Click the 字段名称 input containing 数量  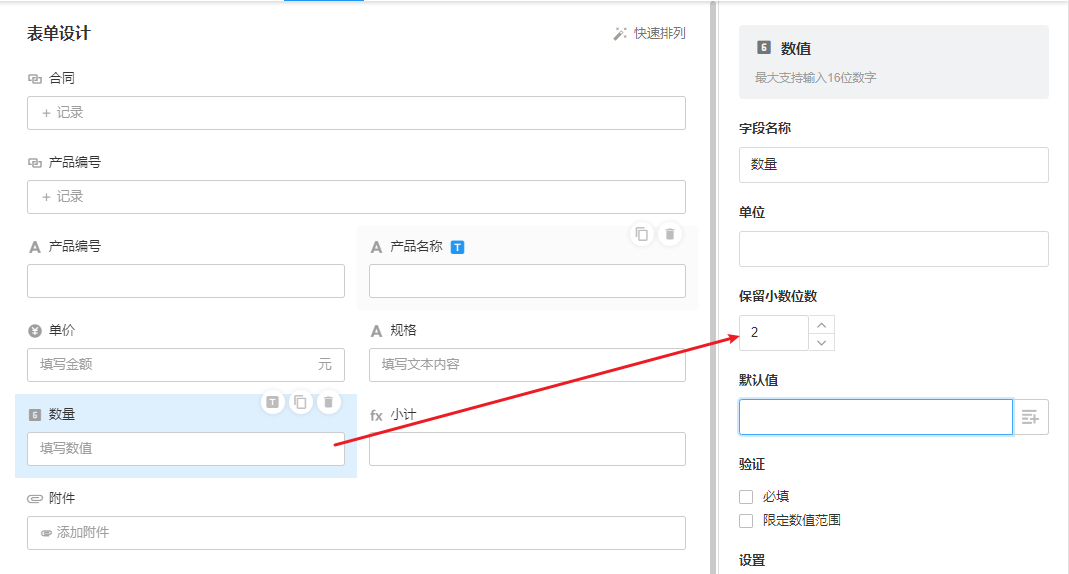pos(893,165)
